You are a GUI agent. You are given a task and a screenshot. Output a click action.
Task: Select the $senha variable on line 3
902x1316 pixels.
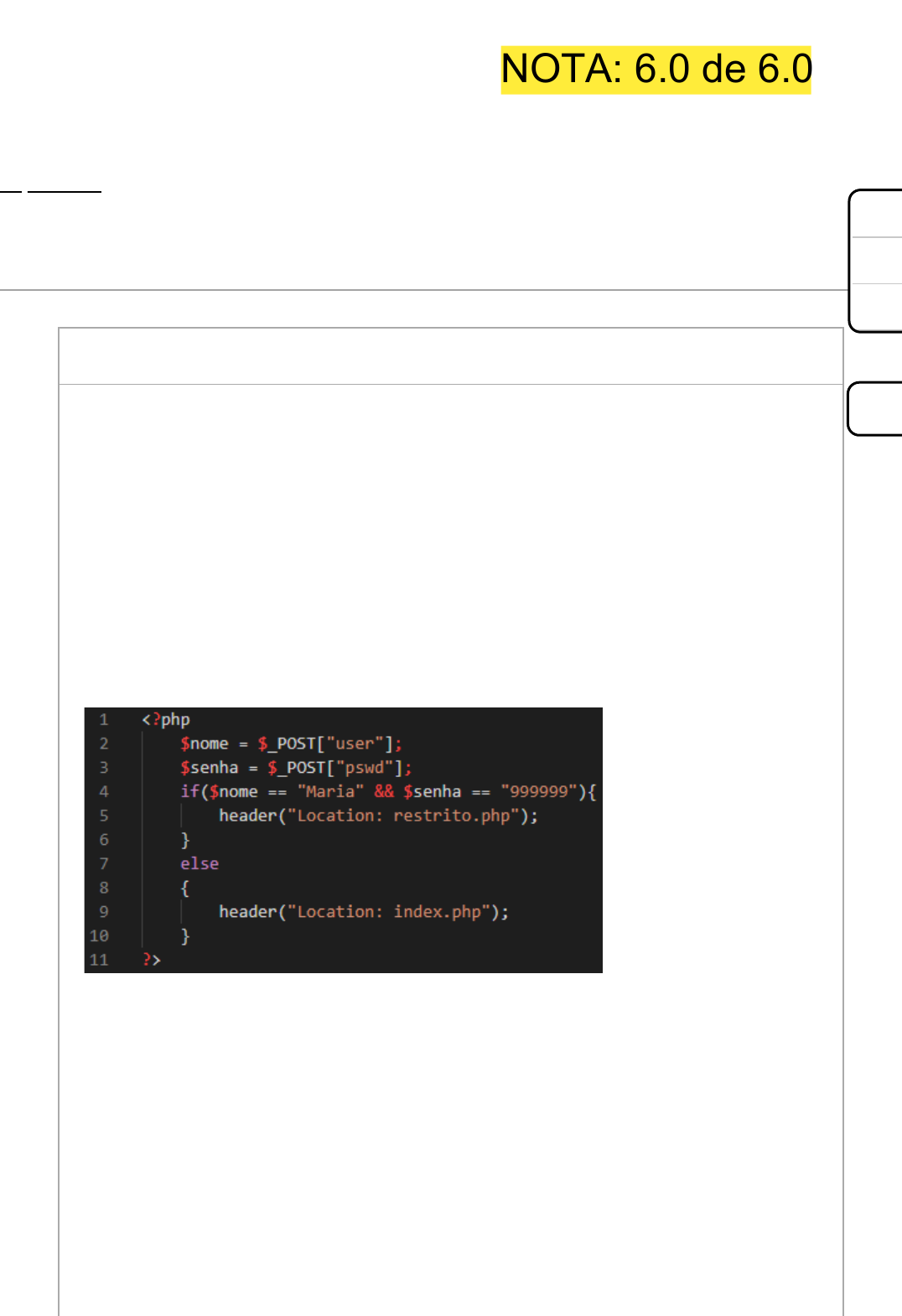point(209,768)
